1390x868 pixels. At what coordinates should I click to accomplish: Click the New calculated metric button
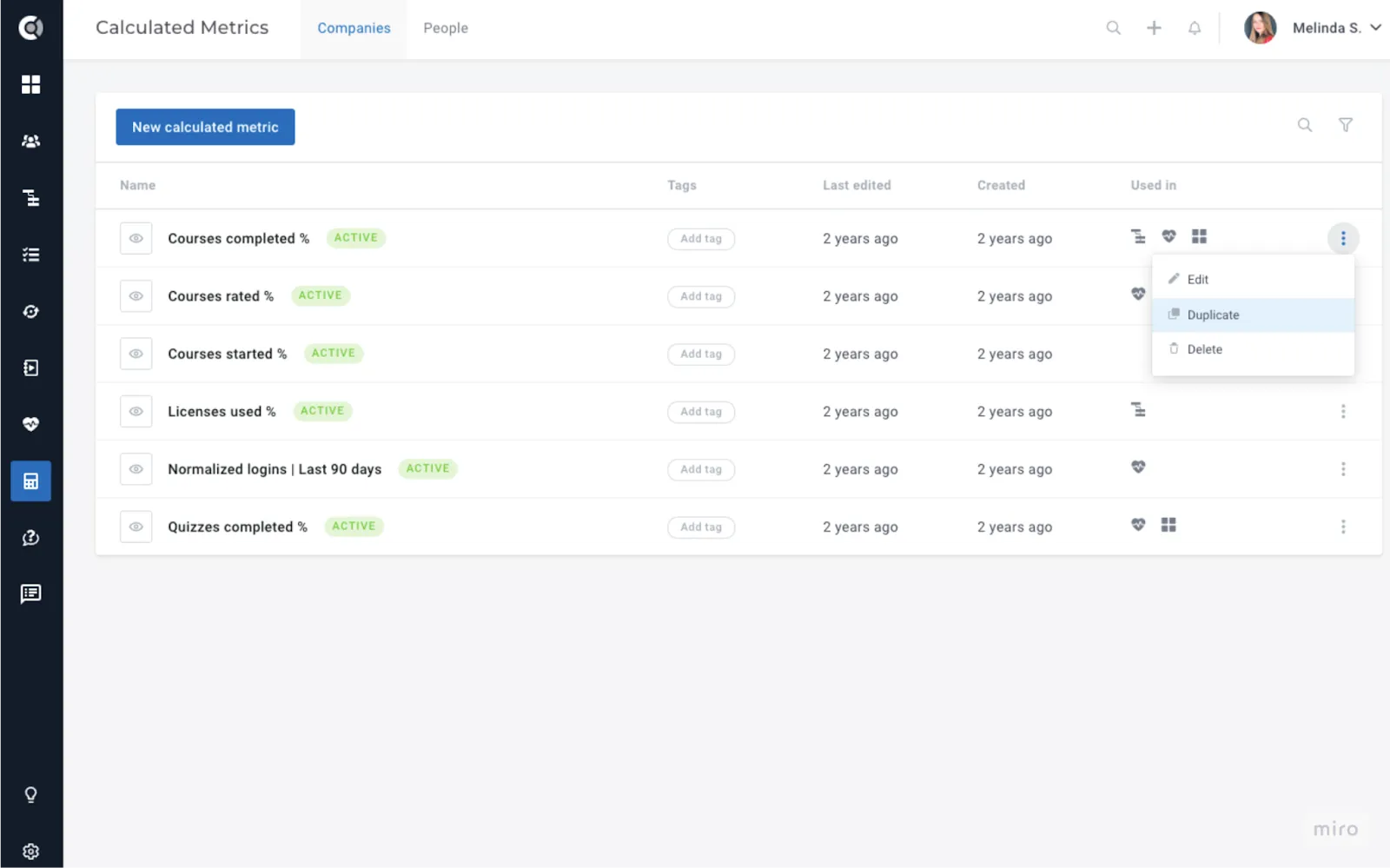[x=205, y=127]
